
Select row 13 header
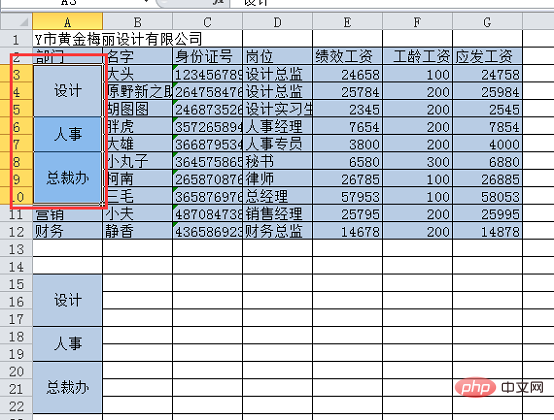pyautogui.click(x=16, y=249)
